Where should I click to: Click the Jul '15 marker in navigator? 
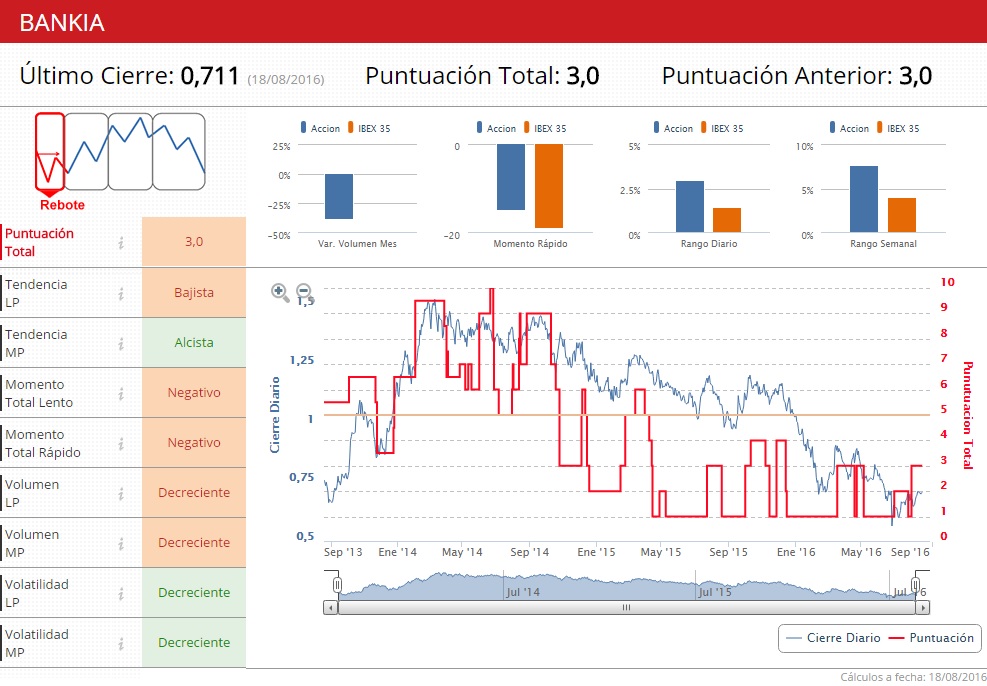(x=715, y=592)
